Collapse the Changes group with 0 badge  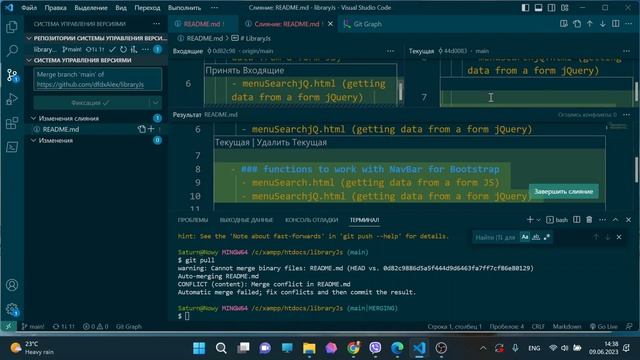pos(33,140)
